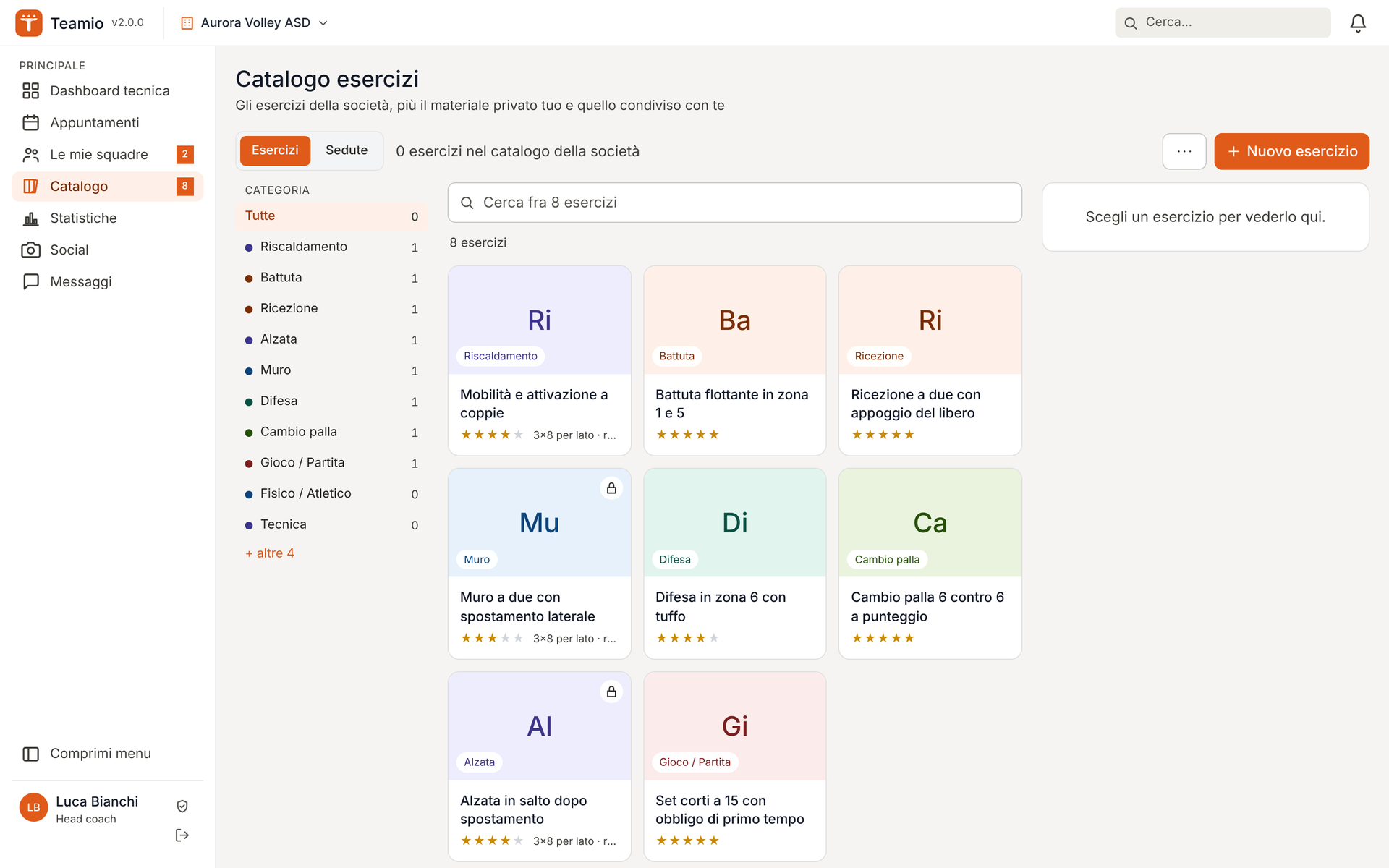Open Mobilità e attivazione a coppie card
This screenshot has width=1389, height=868.
540,361
